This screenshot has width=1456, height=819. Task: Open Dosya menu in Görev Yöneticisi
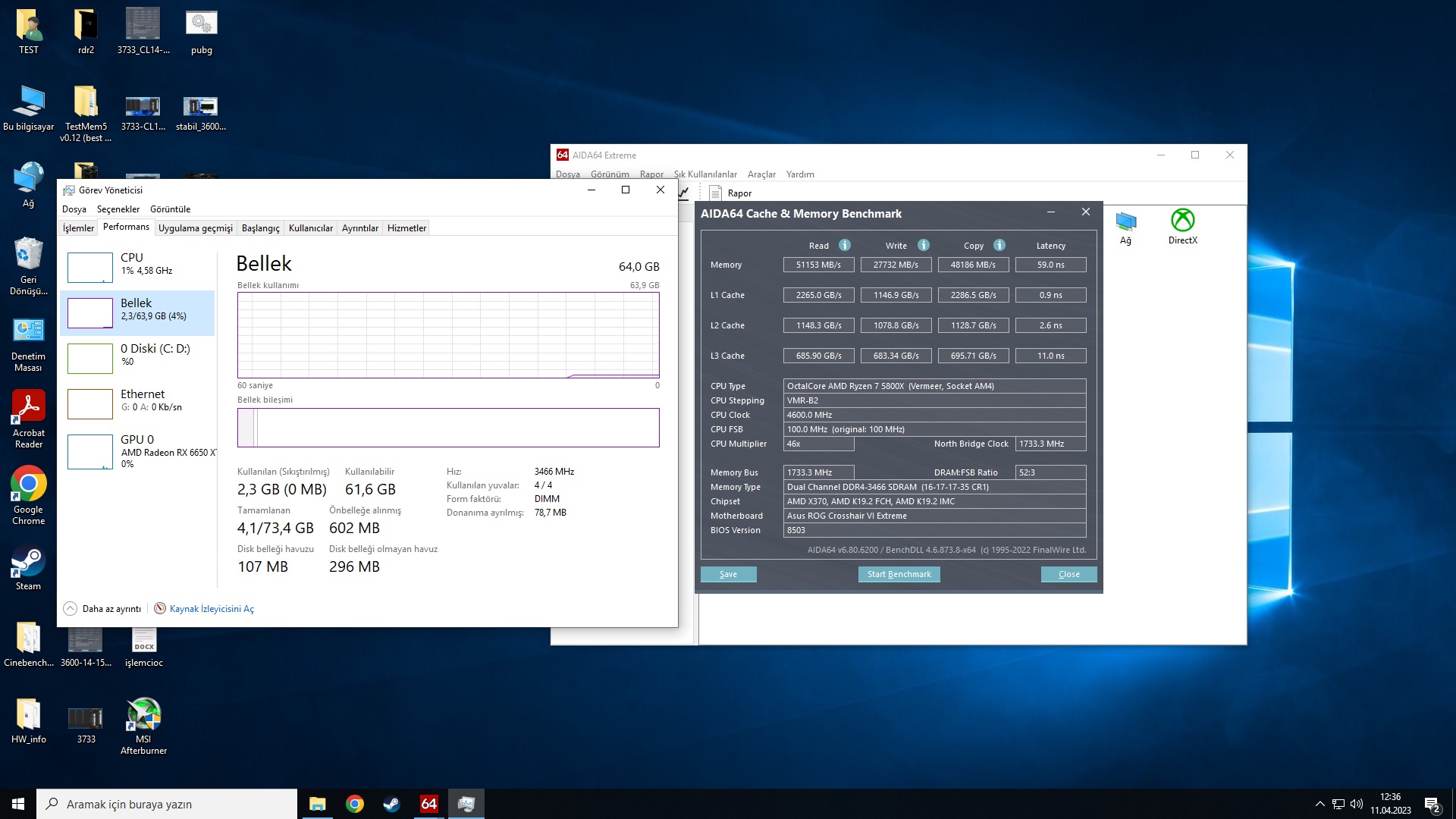click(74, 209)
